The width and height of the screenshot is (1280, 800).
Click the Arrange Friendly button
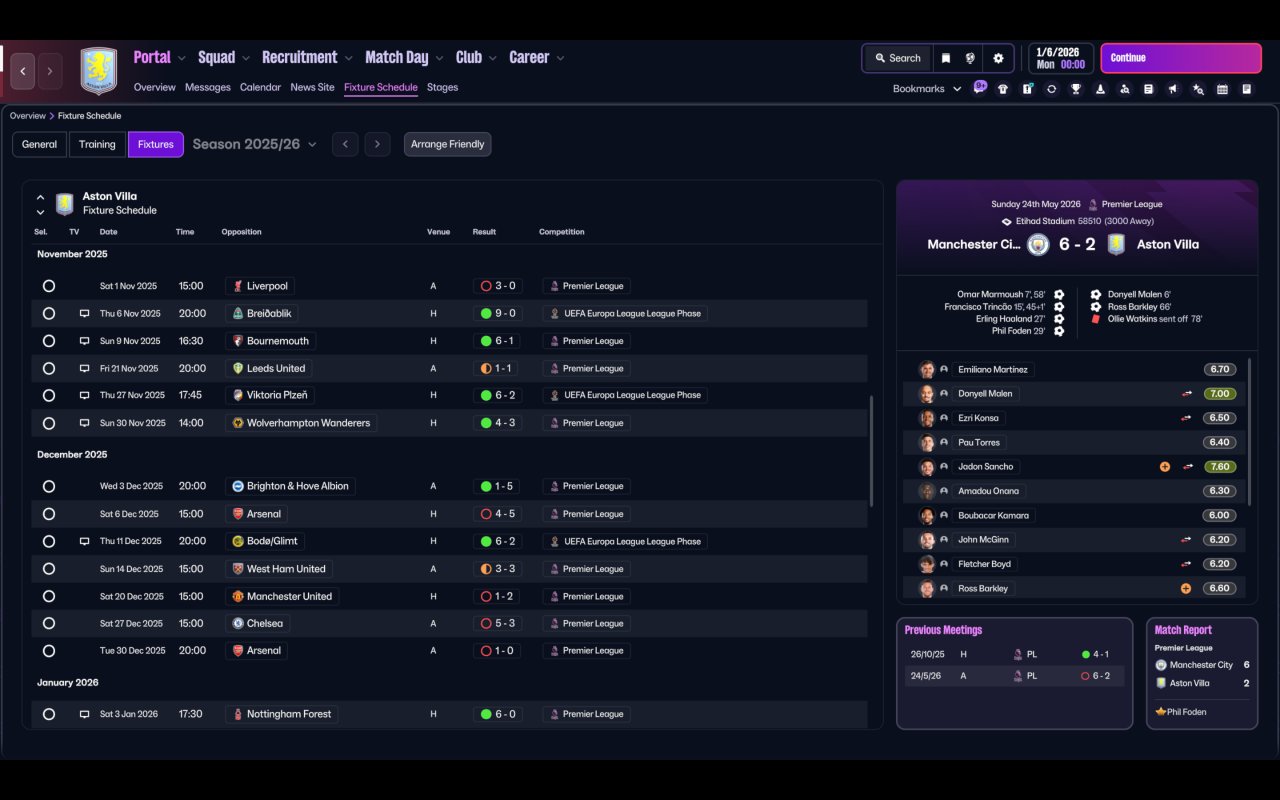pos(447,144)
